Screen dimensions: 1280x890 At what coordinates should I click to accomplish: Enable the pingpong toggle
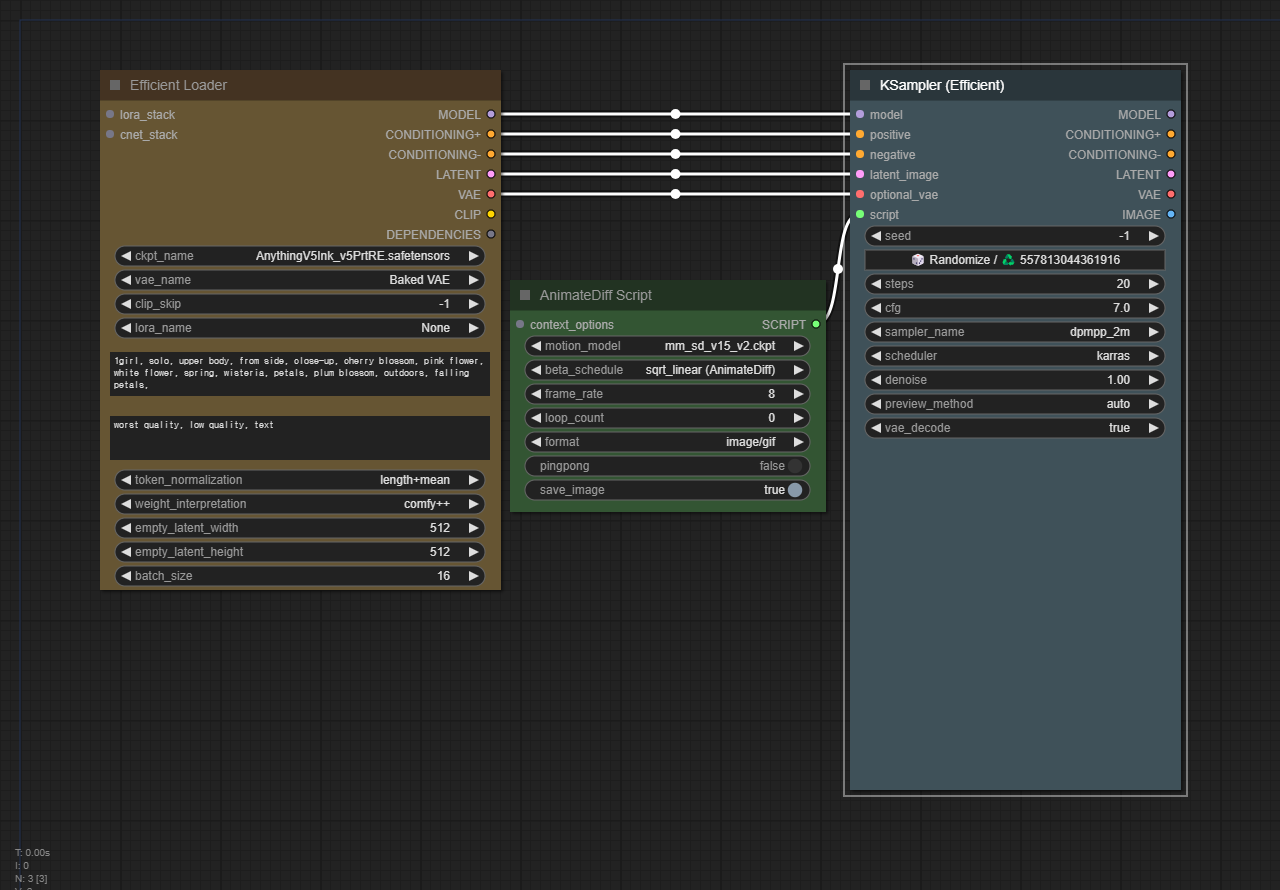pyautogui.click(x=795, y=465)
